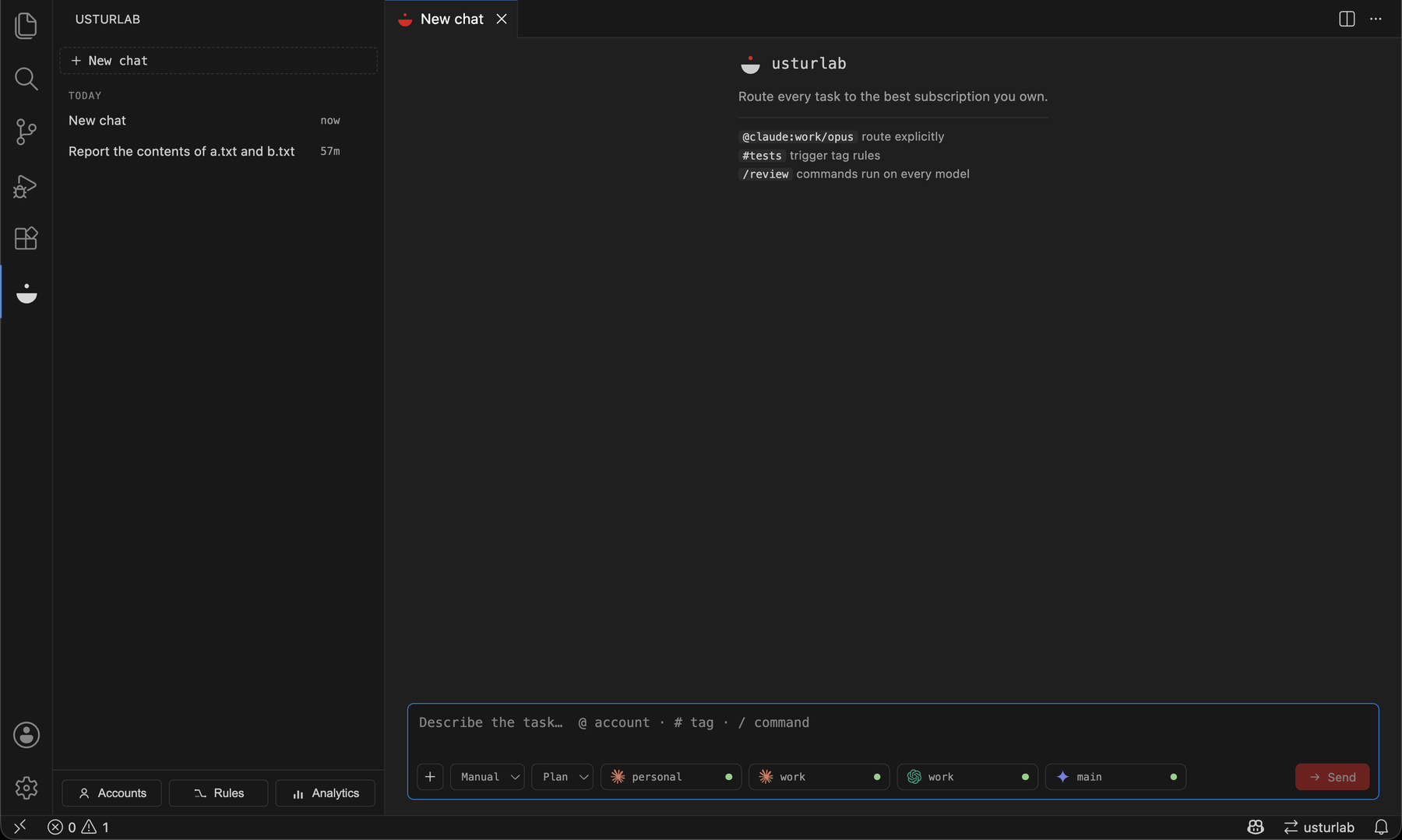Toggle the OpenAI work account chip
Image resolution: width=1402 pixels, height=840 pixels.
(967, 777)
